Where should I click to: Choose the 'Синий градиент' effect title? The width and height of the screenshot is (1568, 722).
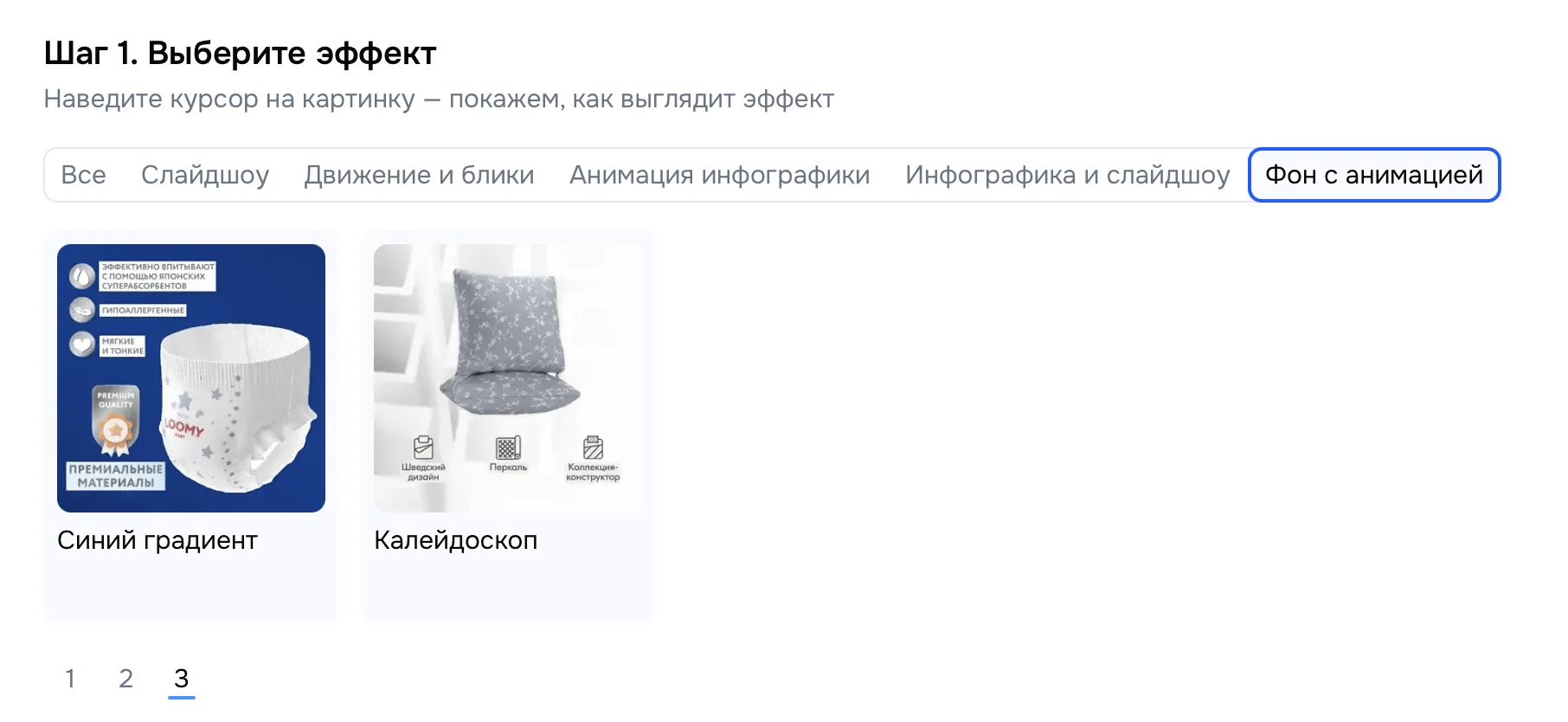click(157, 540)
